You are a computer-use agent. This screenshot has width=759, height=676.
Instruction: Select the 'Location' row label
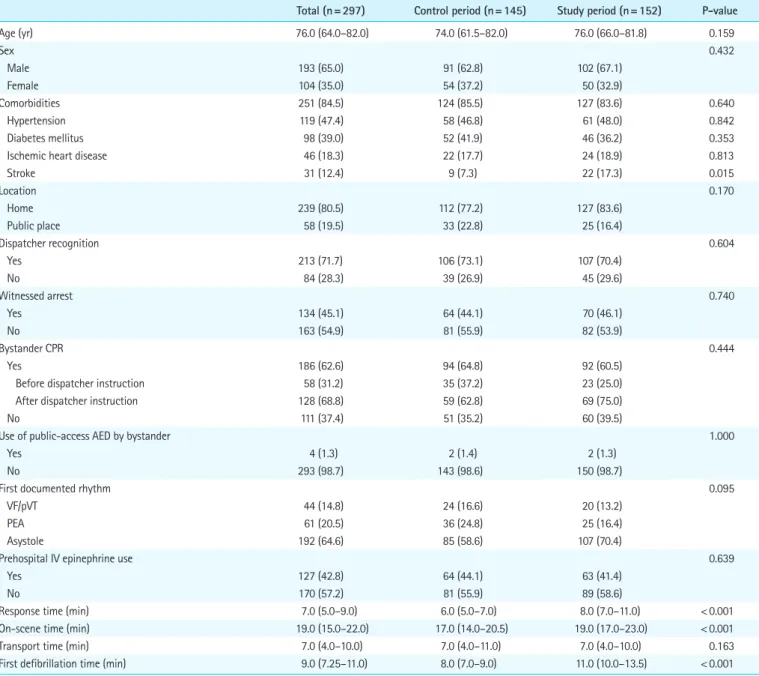click(x=18, y=191)
